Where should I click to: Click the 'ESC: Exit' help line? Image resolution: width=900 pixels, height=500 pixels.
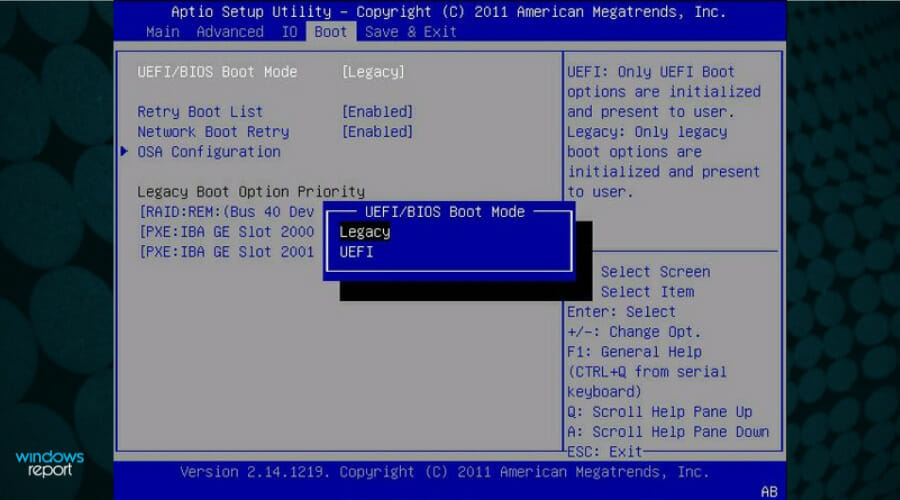tap(604, 452)
